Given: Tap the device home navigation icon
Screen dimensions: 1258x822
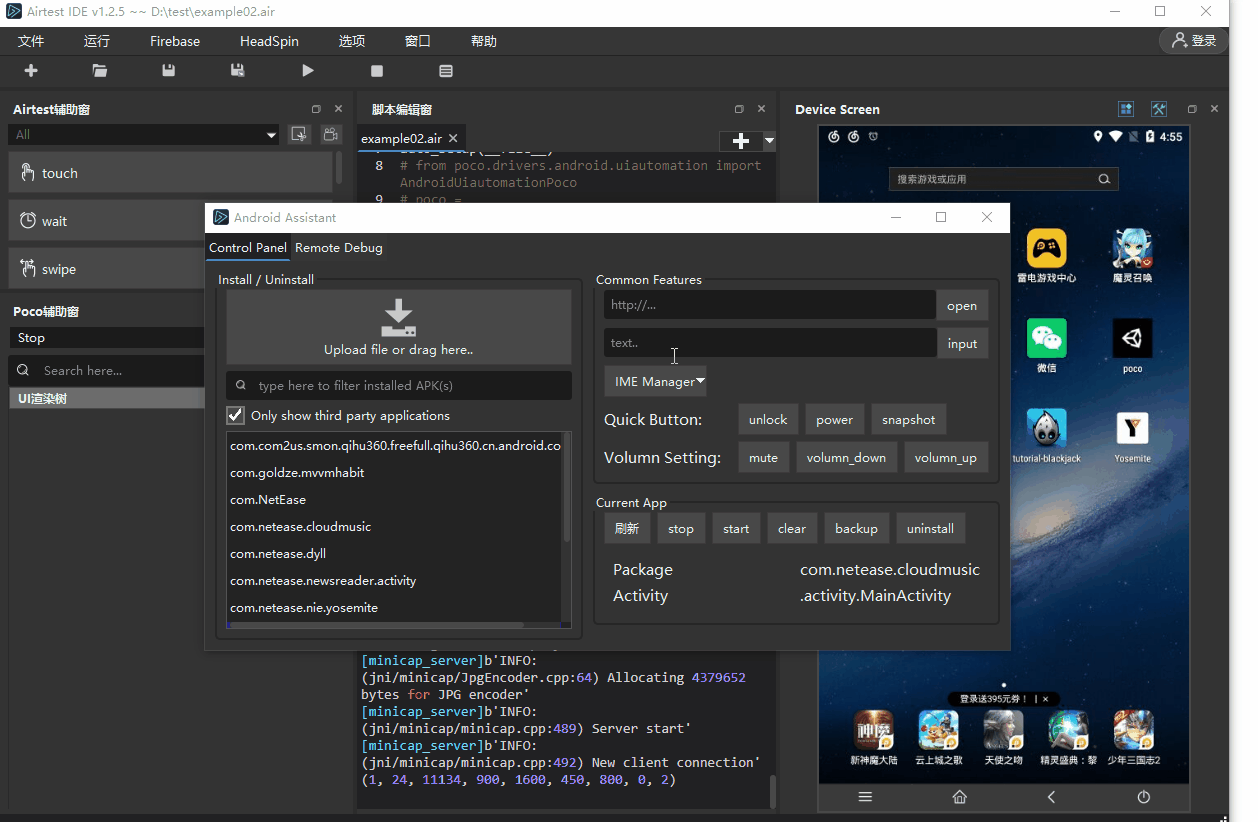Looking at the screenshot, I should point(959,797).
